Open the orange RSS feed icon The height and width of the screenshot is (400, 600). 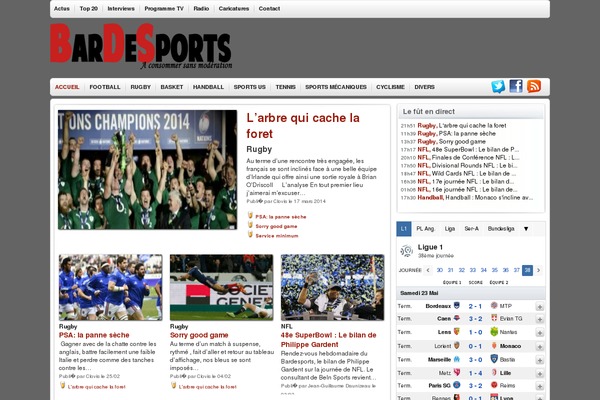pyautogui.click(x=534, y=87)
